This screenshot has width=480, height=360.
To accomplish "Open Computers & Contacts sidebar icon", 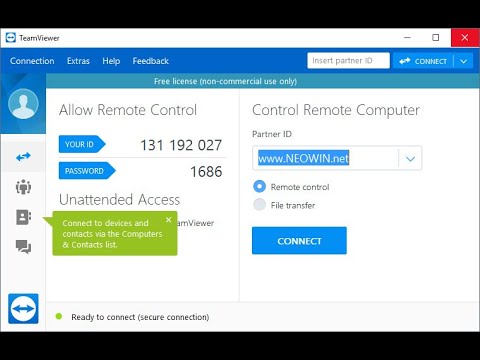I will pos(23,217).
